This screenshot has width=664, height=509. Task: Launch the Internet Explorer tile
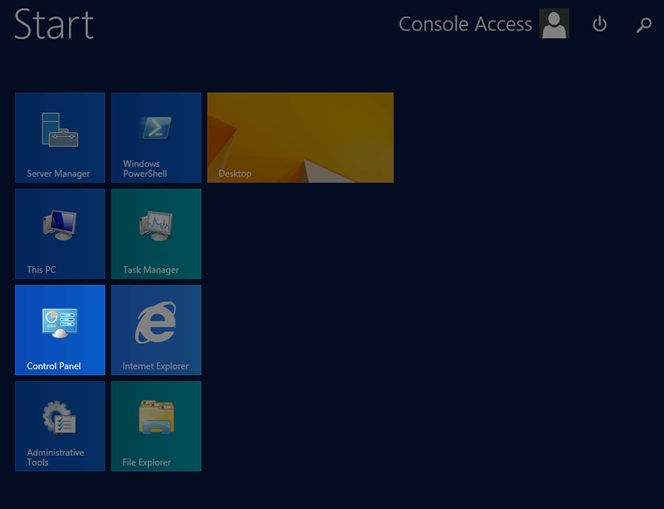coord(156,330)
